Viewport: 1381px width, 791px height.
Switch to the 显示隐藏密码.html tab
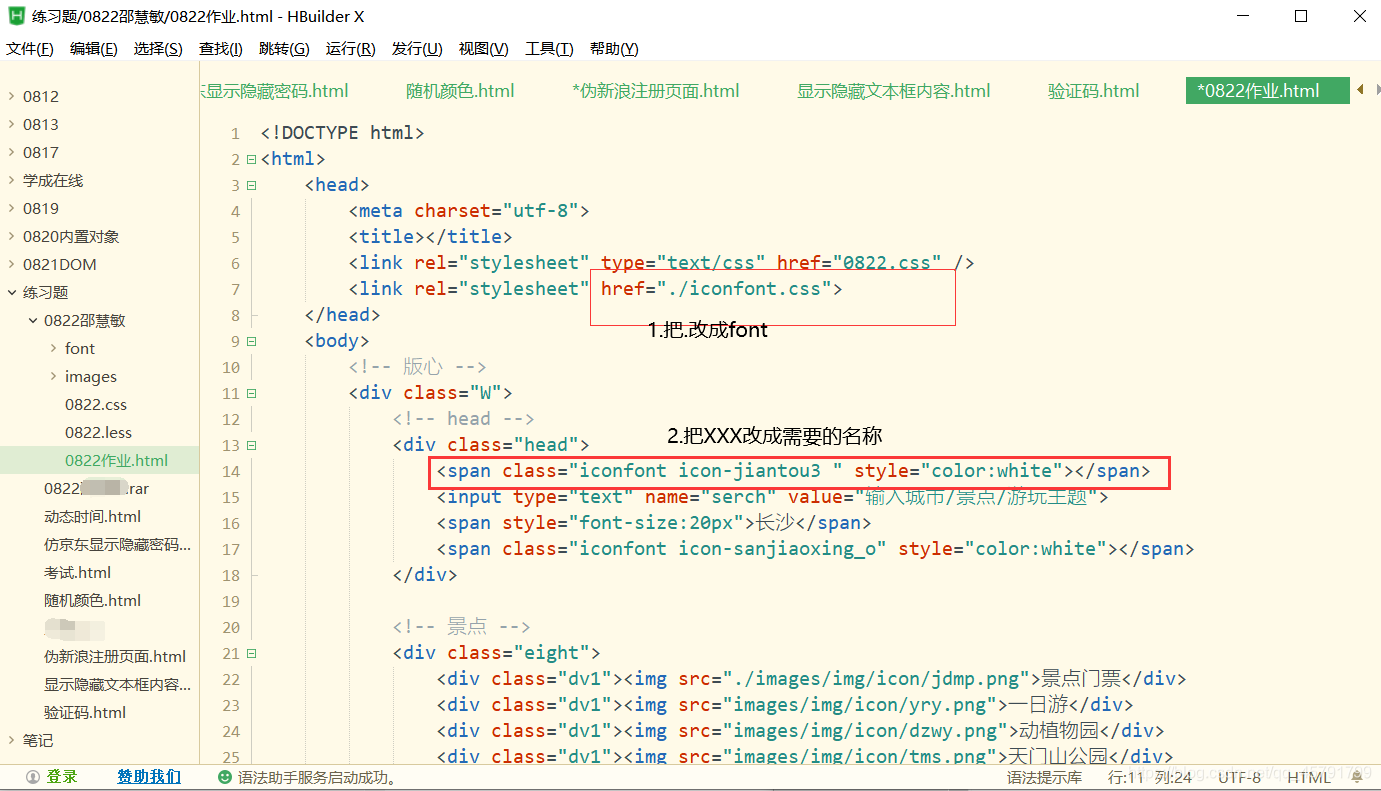coord(275,91)
